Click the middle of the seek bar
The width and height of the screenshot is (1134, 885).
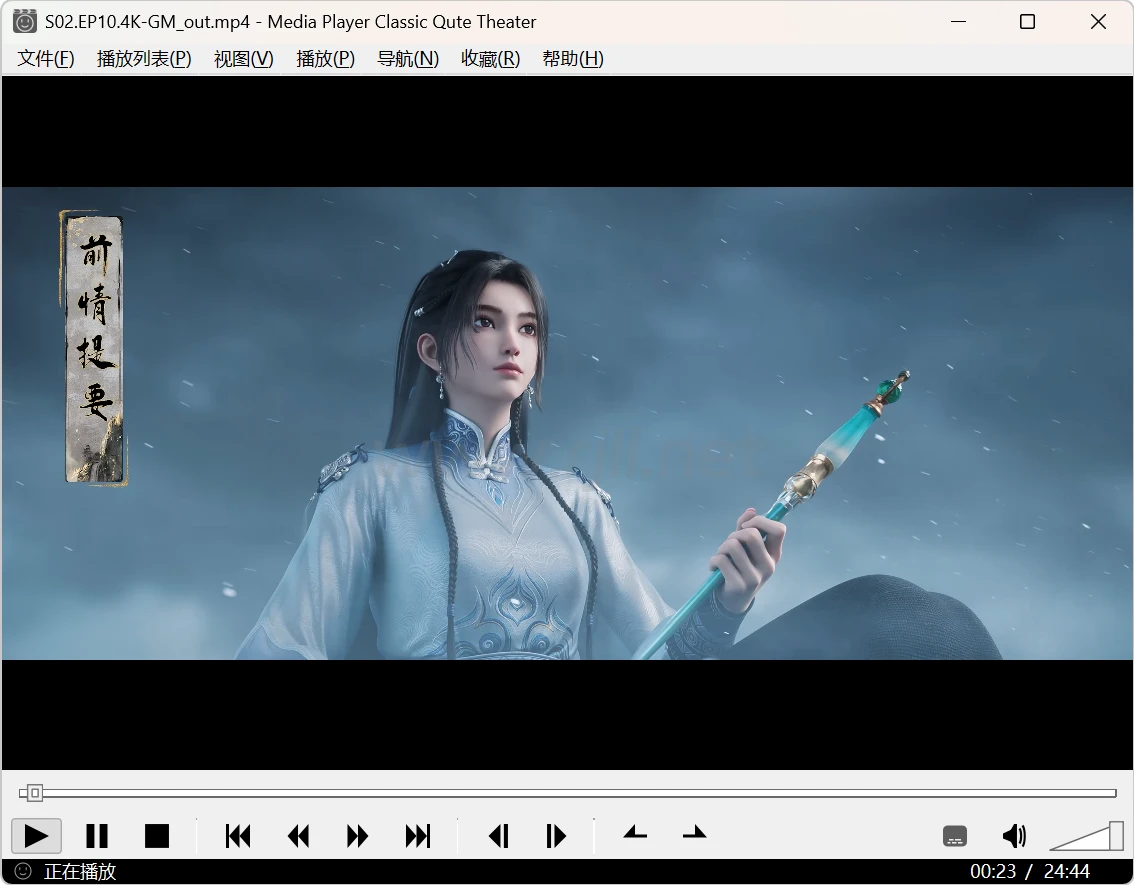tap(567, 793)
